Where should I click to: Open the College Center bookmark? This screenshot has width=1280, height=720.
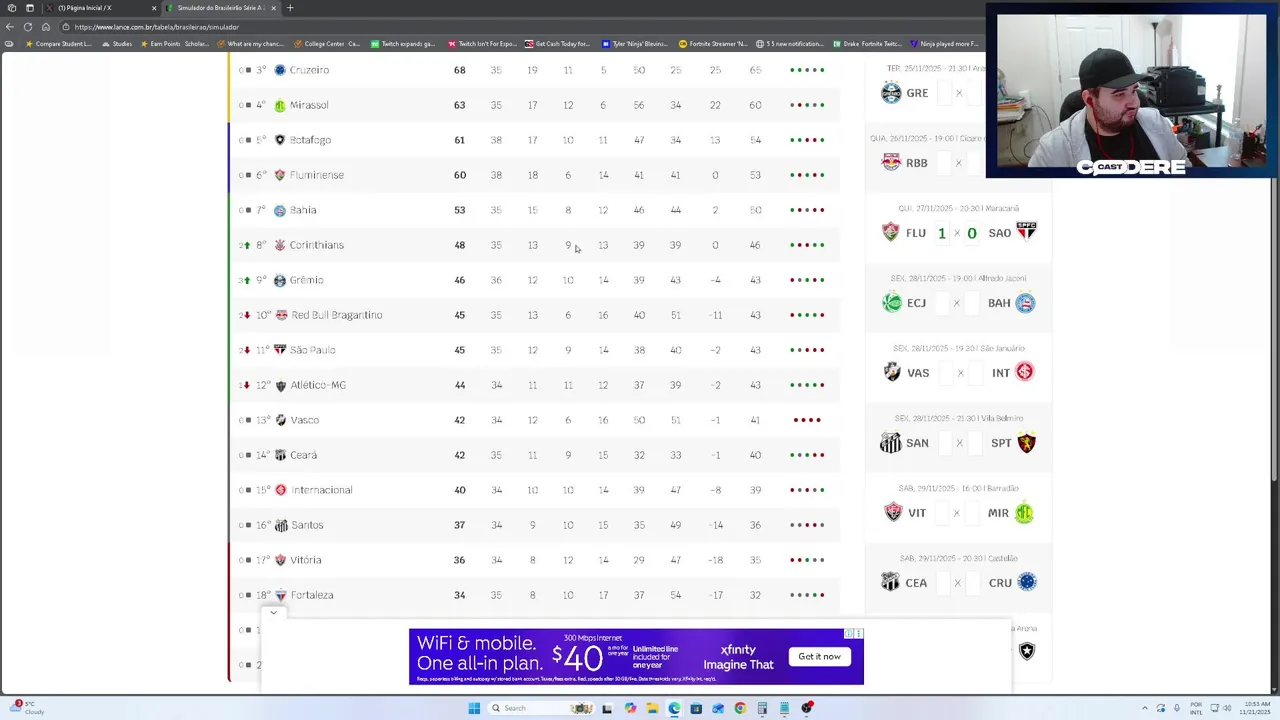[x=326, y=44]
